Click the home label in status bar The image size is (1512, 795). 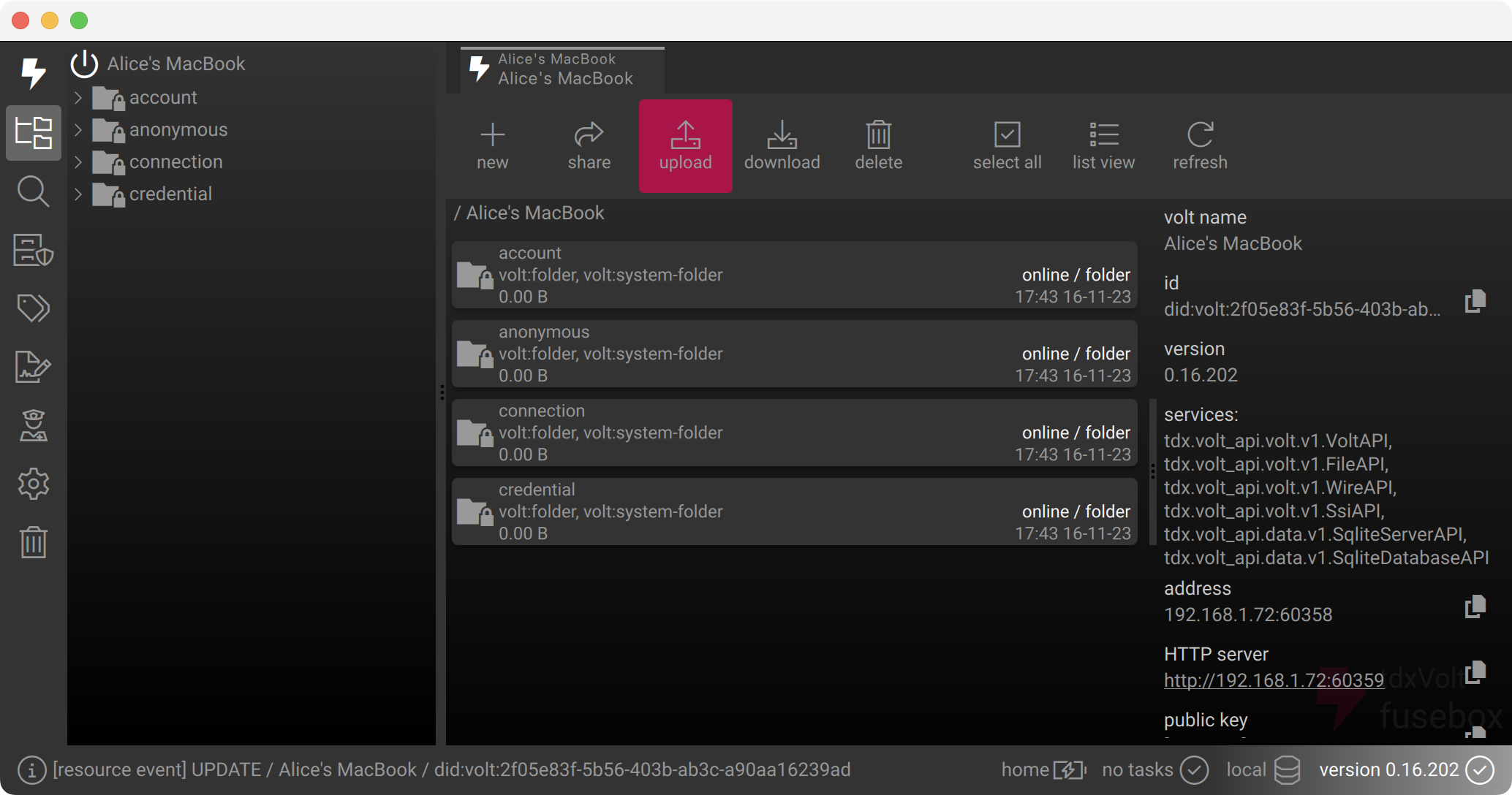tap(1025, 769)
